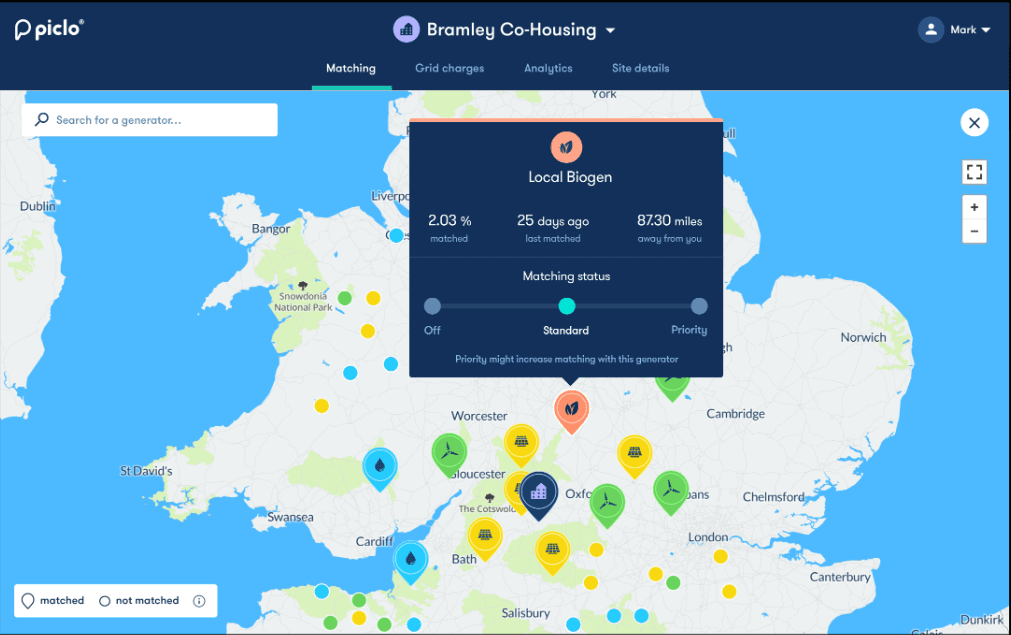Click the search magnifier icon

tap(42, 119)
